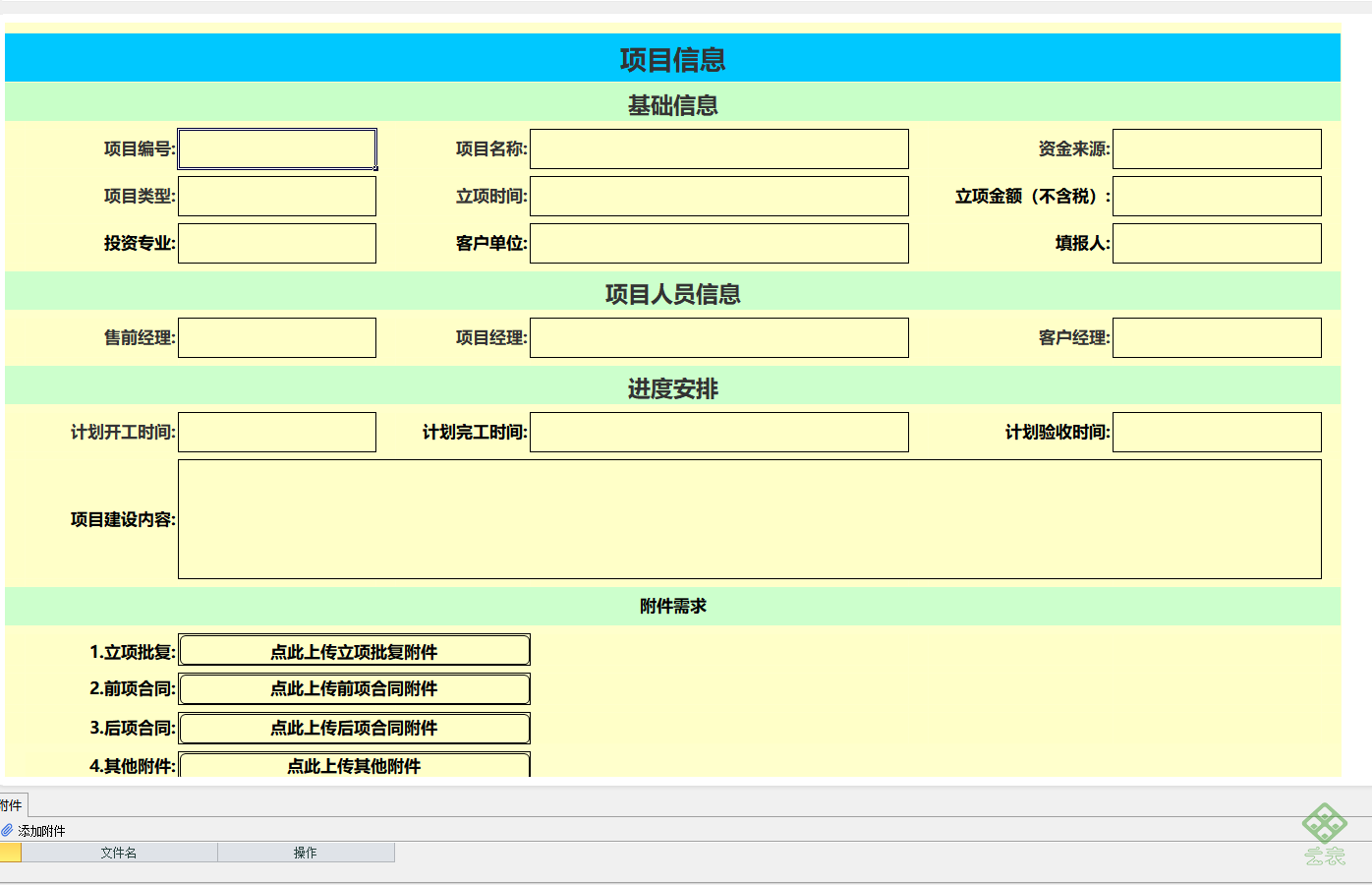Click the 进度安排 section heading
The width and height of the screenshot is (1372, 885).
click(x=673, y=388)
